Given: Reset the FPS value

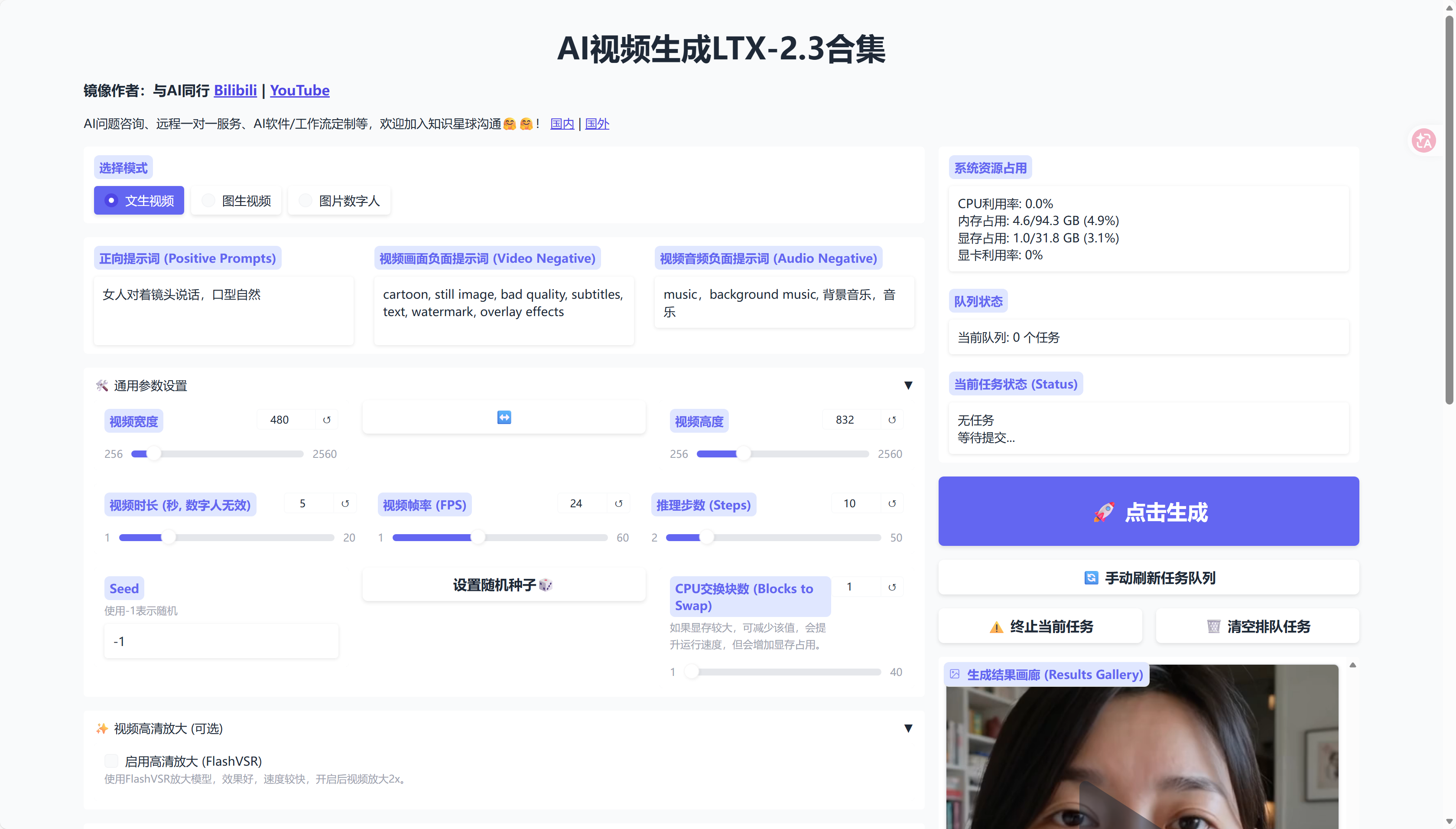Looking at the screenshot, I should pos(618,504).
